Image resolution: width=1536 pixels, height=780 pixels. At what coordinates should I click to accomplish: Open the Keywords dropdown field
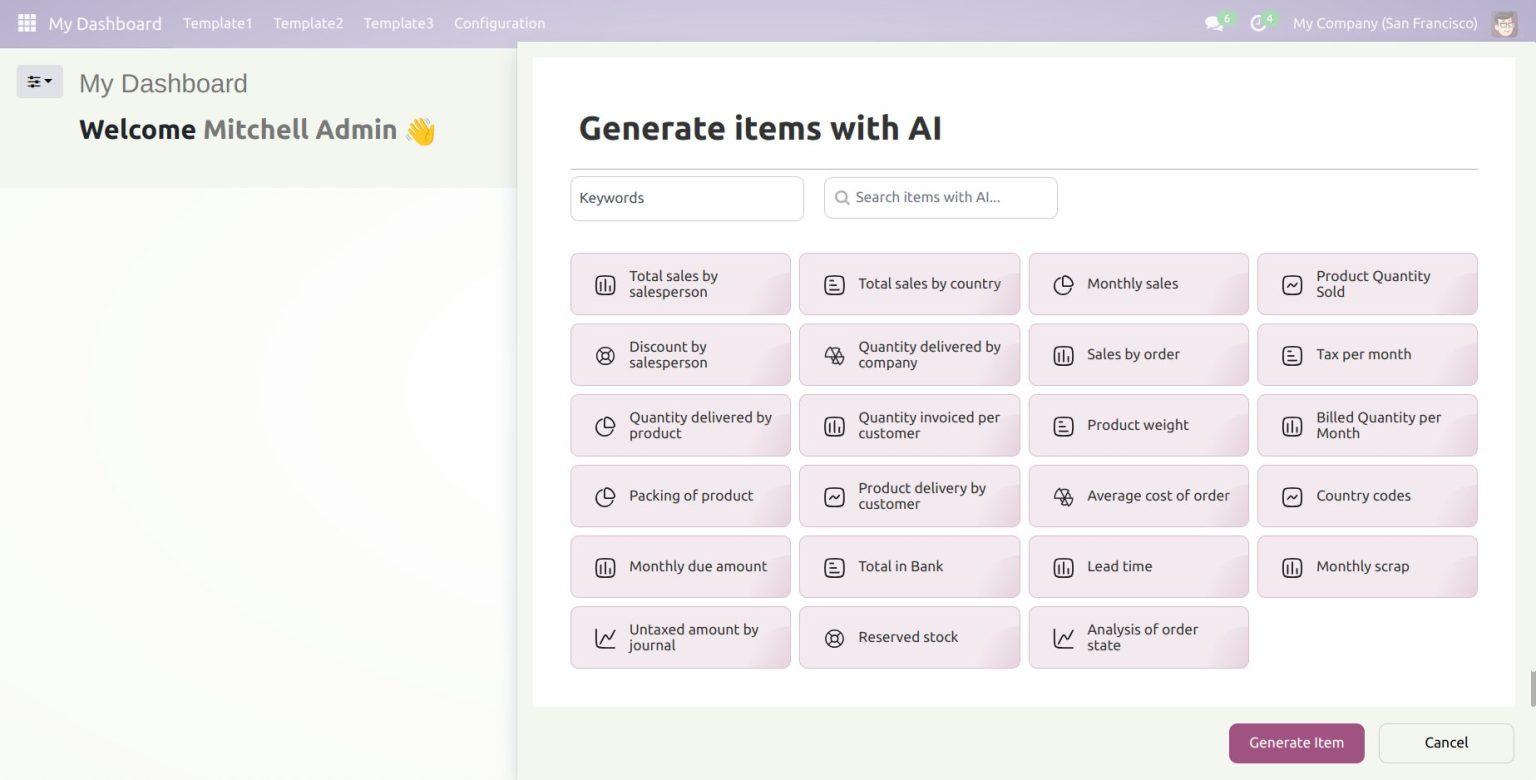(x=686, y=198)
